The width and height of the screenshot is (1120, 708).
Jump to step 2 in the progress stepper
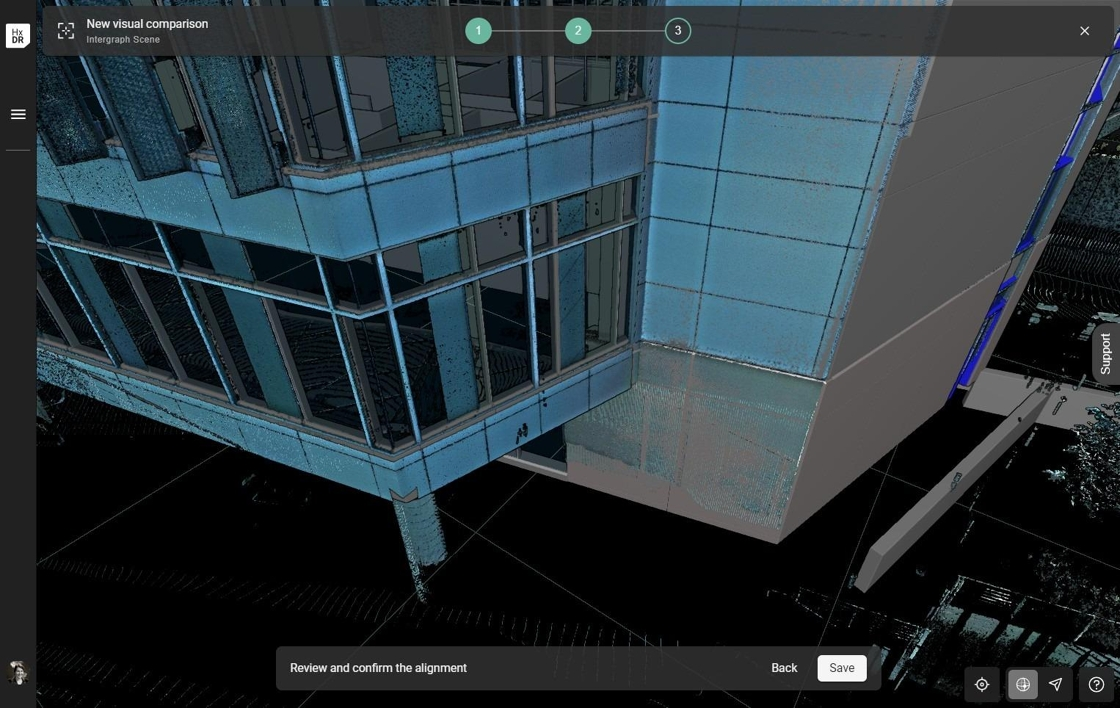tap(578, 31)
